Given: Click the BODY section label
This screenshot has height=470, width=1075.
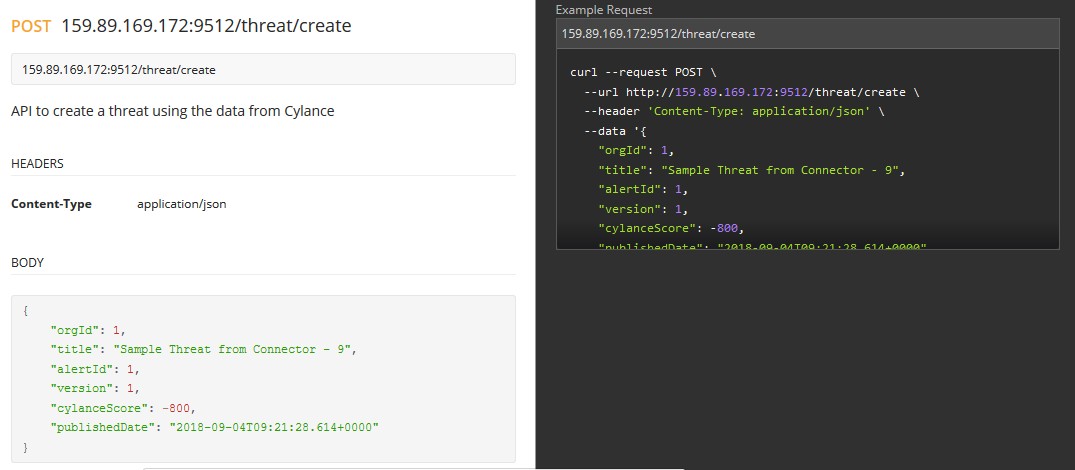Looking at the screenshot, I should pyautogui.click(x=27, y=262).
